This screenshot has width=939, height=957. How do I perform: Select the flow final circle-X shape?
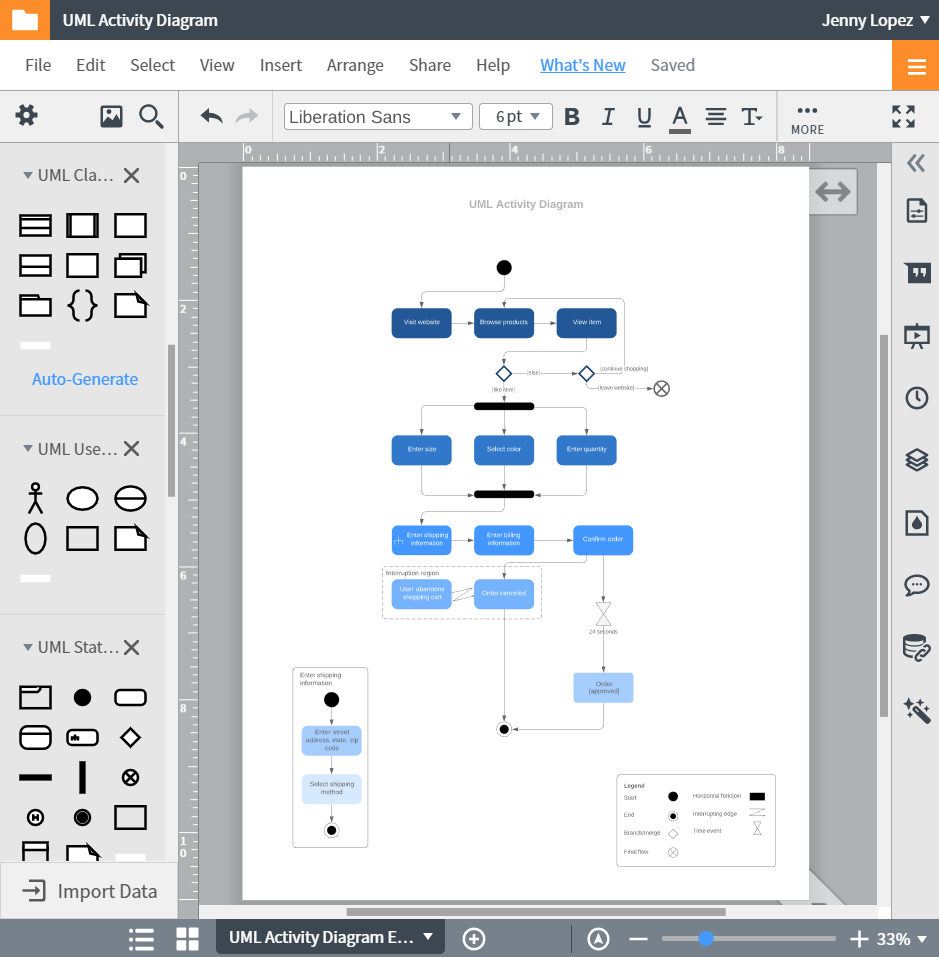[x=130, y=777]
